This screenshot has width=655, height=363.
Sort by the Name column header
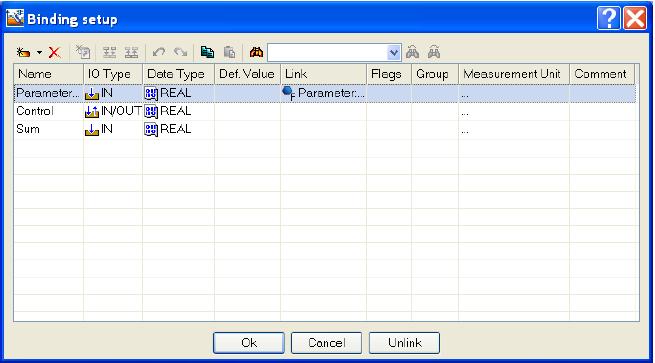pos(48,74)
